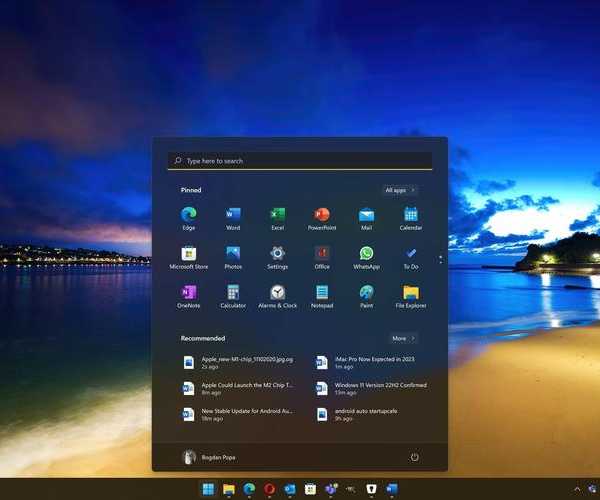Screen dimensions: 600x500
Task: Launch WhatsApp from Pinned
Action: [x=366, y=257]
